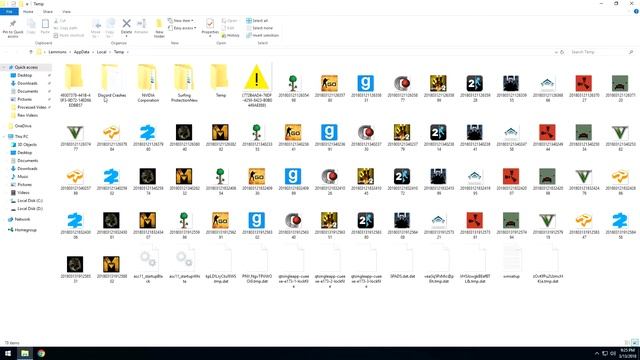Switch to the Share tab

[x=48, y=11]
